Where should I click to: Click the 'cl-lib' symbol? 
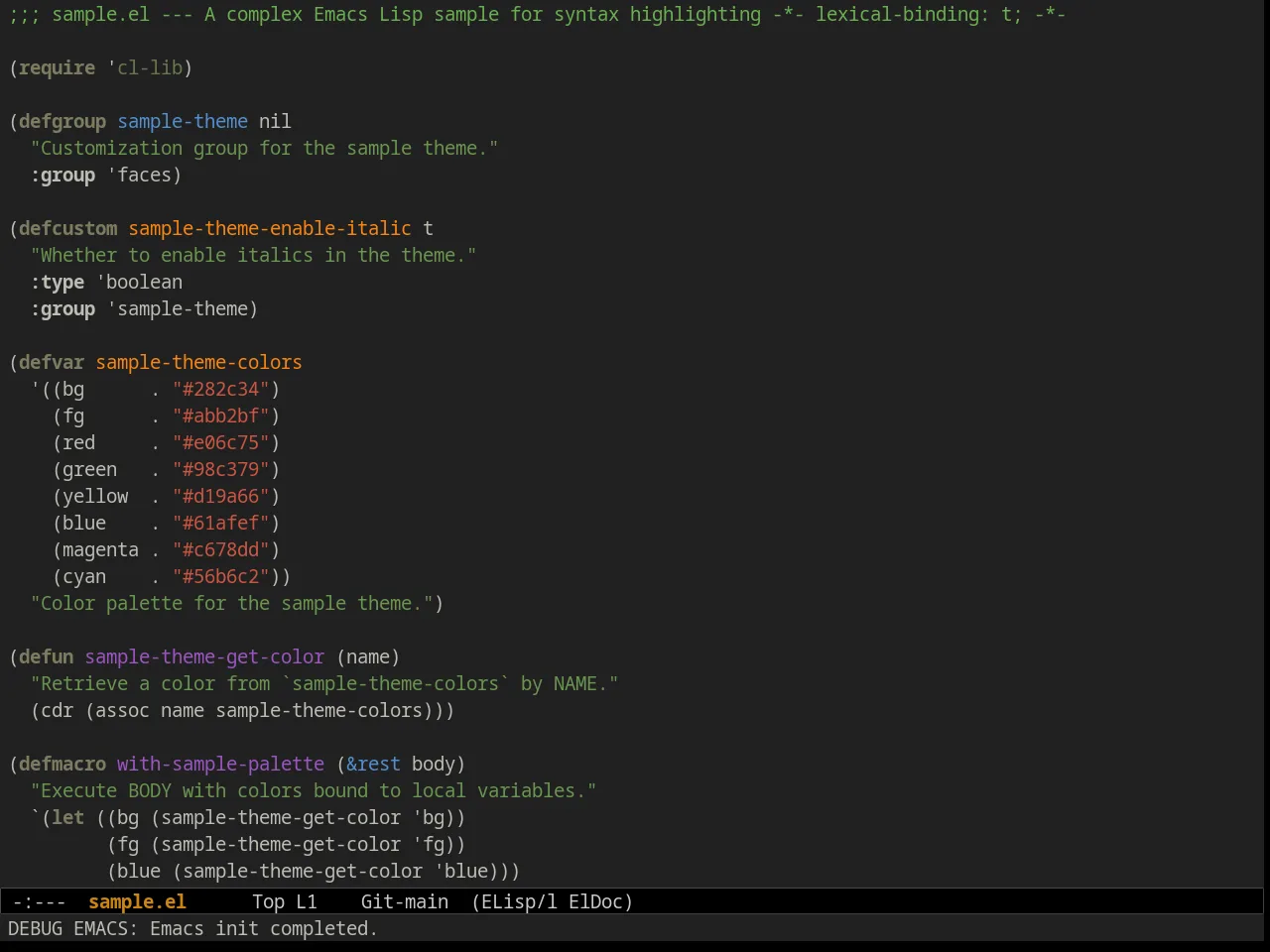pyautogui.click(x=149, y=67)
